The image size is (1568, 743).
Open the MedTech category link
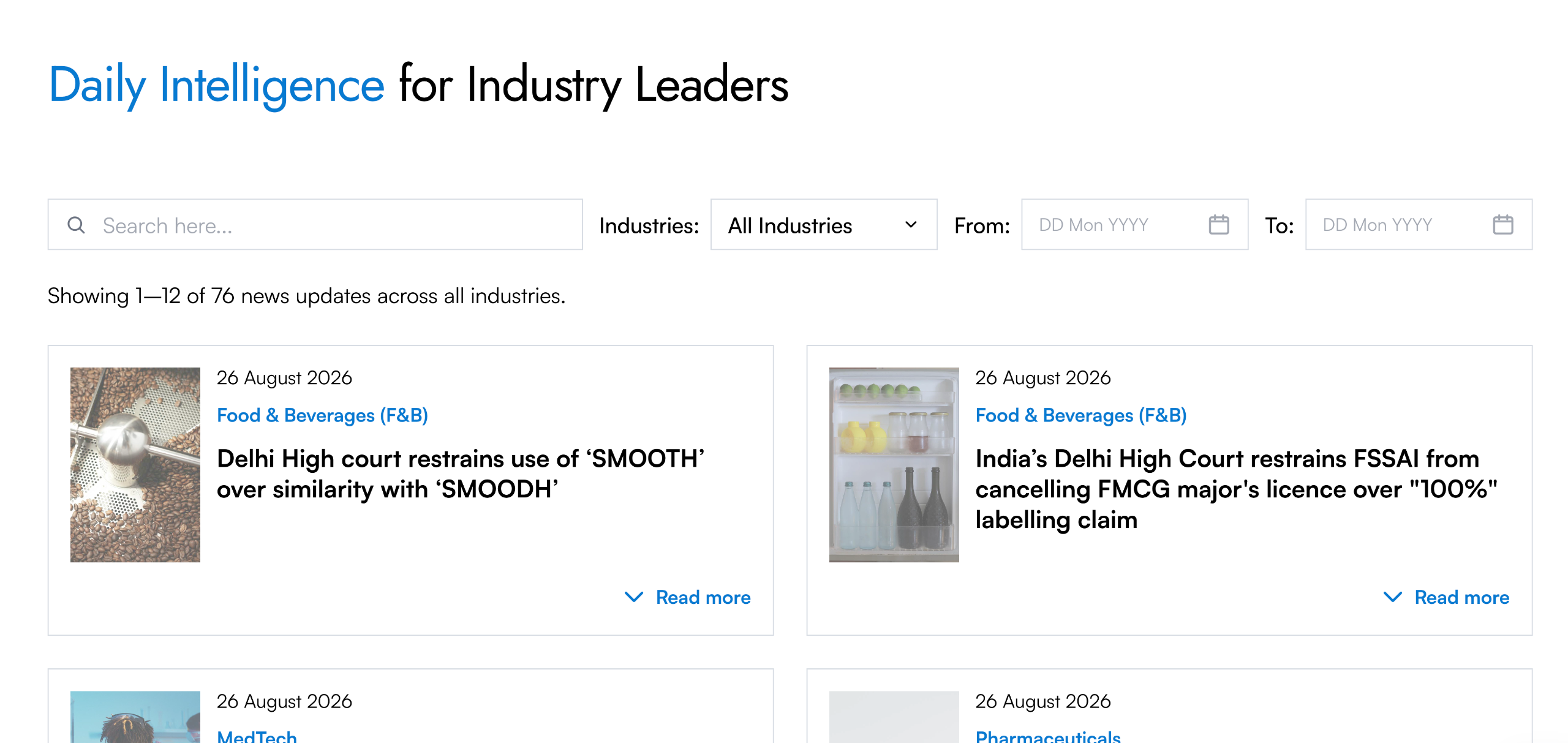[257, 736]
